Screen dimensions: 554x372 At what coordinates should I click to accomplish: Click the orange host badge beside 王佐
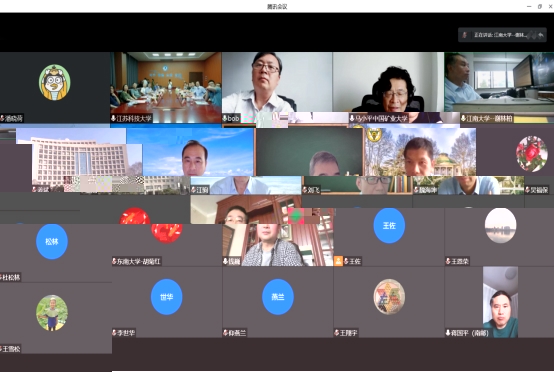pyautogui.click(x=338, y=261)
